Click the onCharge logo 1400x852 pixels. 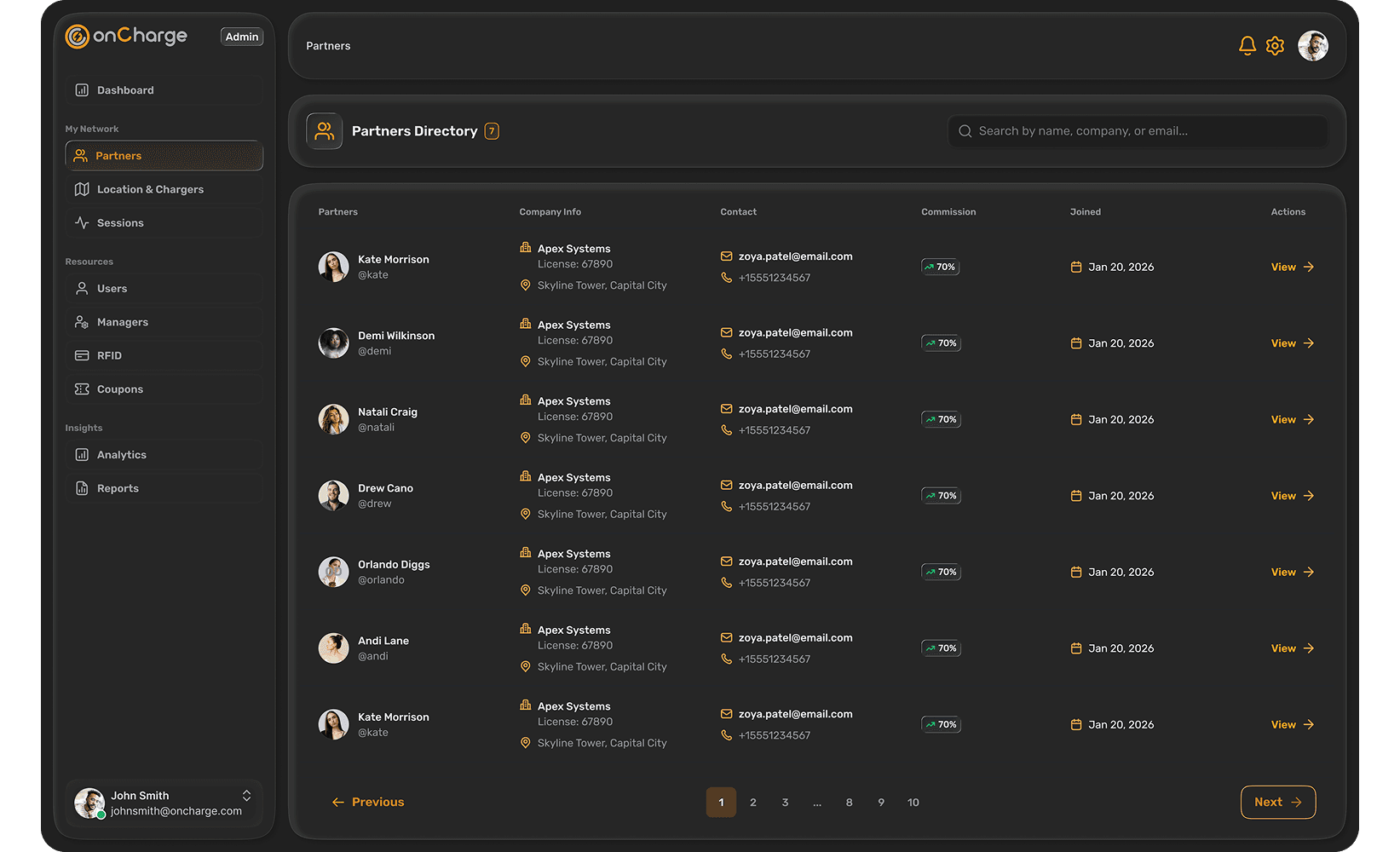[126, 36]
